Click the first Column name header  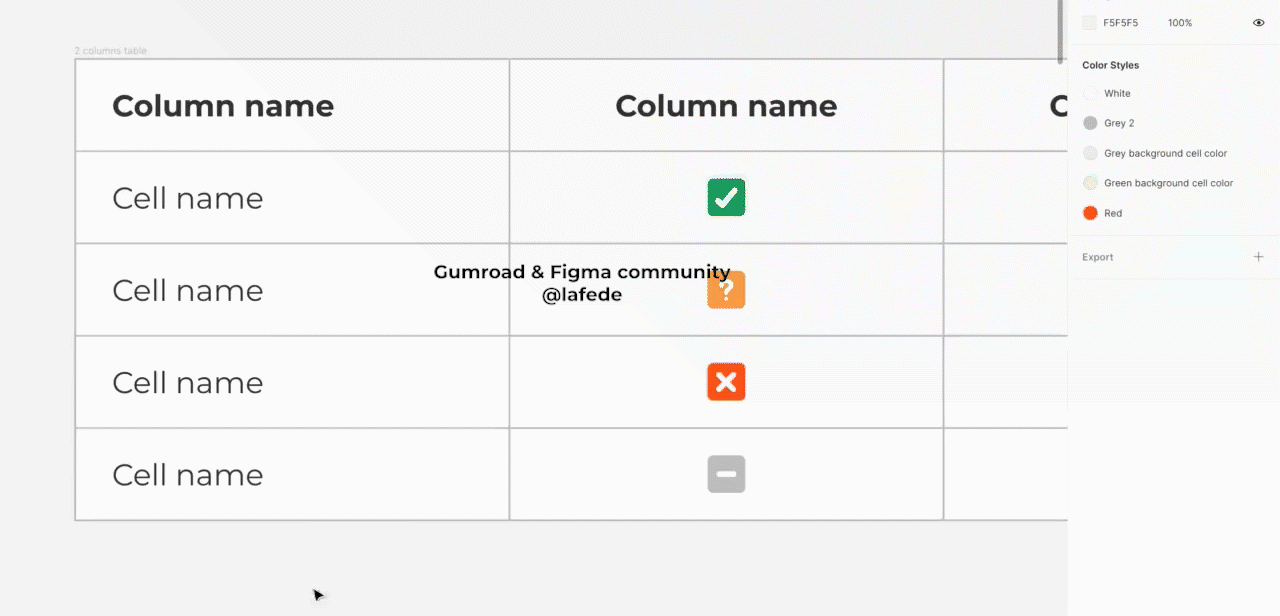tap(223, 106)
